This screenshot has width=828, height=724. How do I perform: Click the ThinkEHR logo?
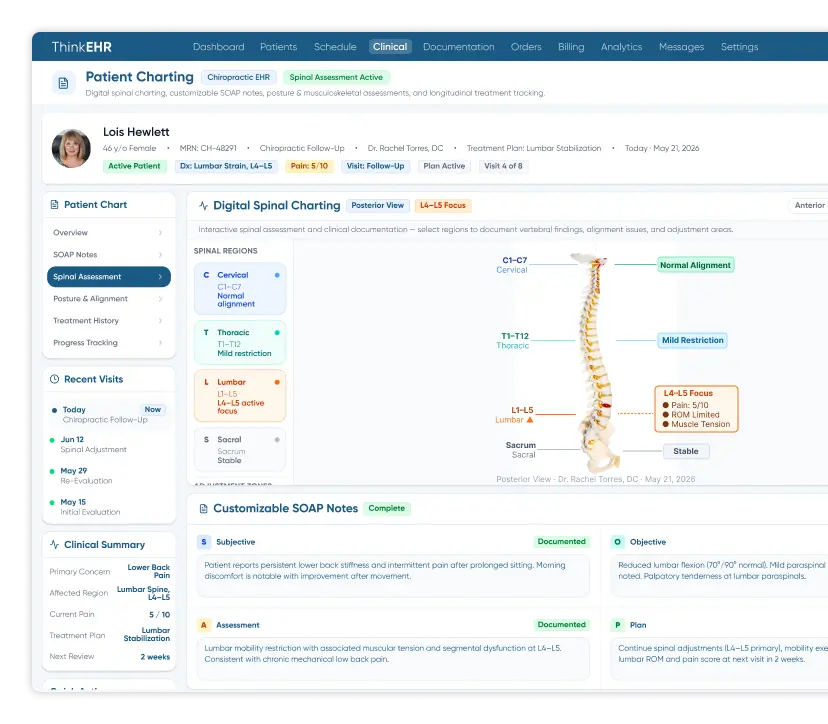[x=81, y=47]
